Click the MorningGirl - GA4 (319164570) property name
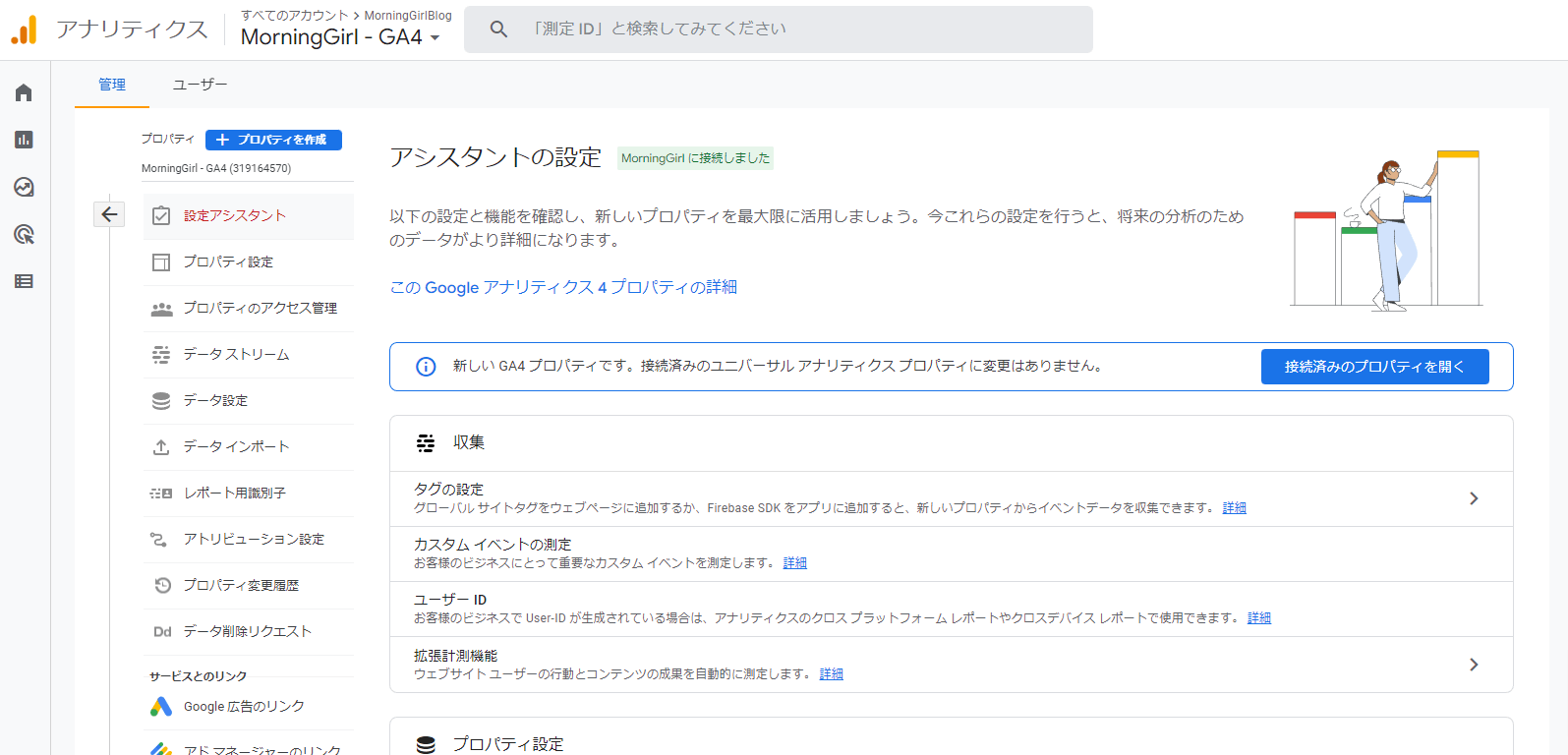Viewport: 1568px width, 755px height. click(216, 168)
